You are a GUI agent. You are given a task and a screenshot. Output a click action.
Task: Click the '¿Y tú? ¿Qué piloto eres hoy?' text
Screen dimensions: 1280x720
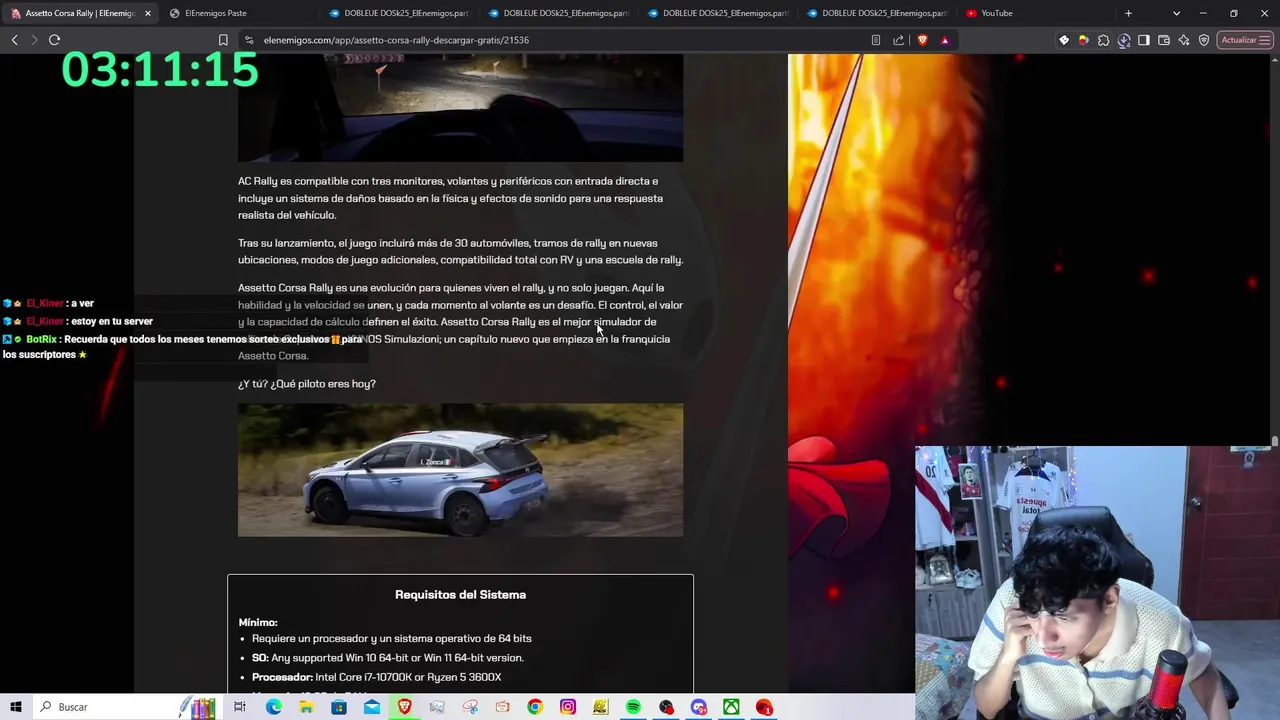click(307, 384)
